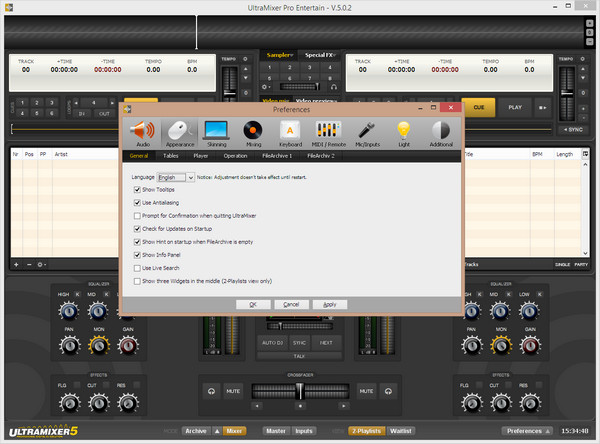Screen dimensions: 600x444
Task: Select the Light bulb preferences icon
Action: tap(404, 133)
